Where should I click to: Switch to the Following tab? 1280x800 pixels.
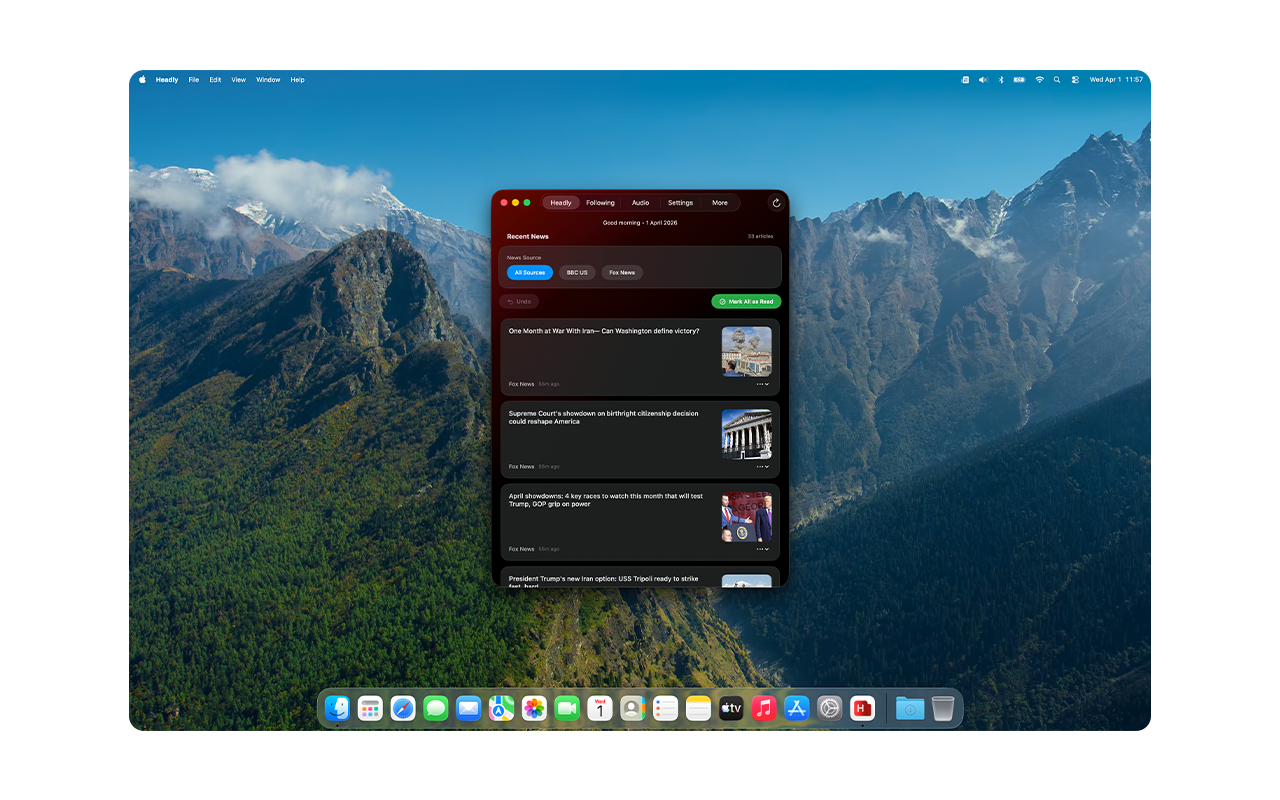coord(601,203)
